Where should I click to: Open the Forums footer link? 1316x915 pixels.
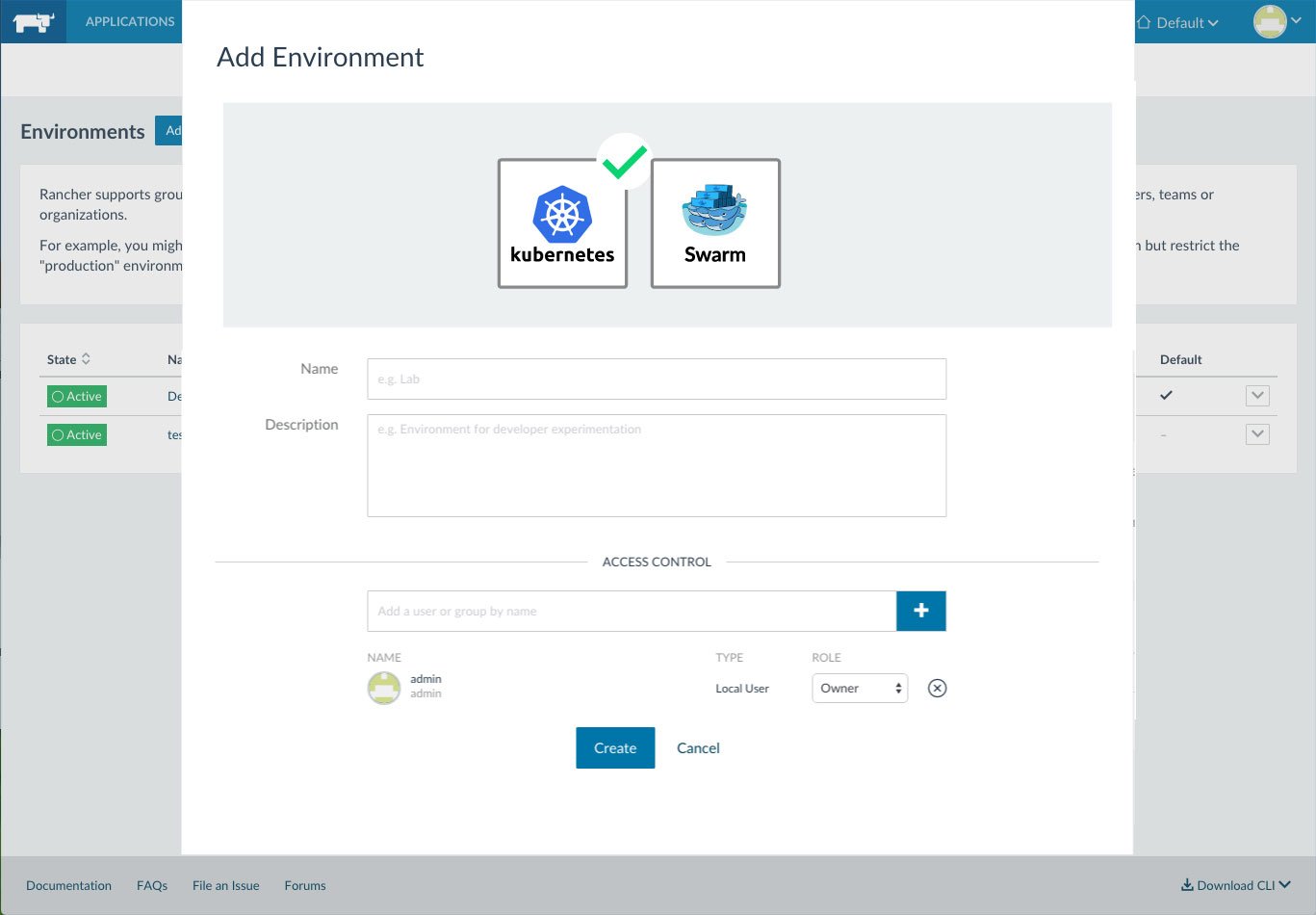pos(305,885)
